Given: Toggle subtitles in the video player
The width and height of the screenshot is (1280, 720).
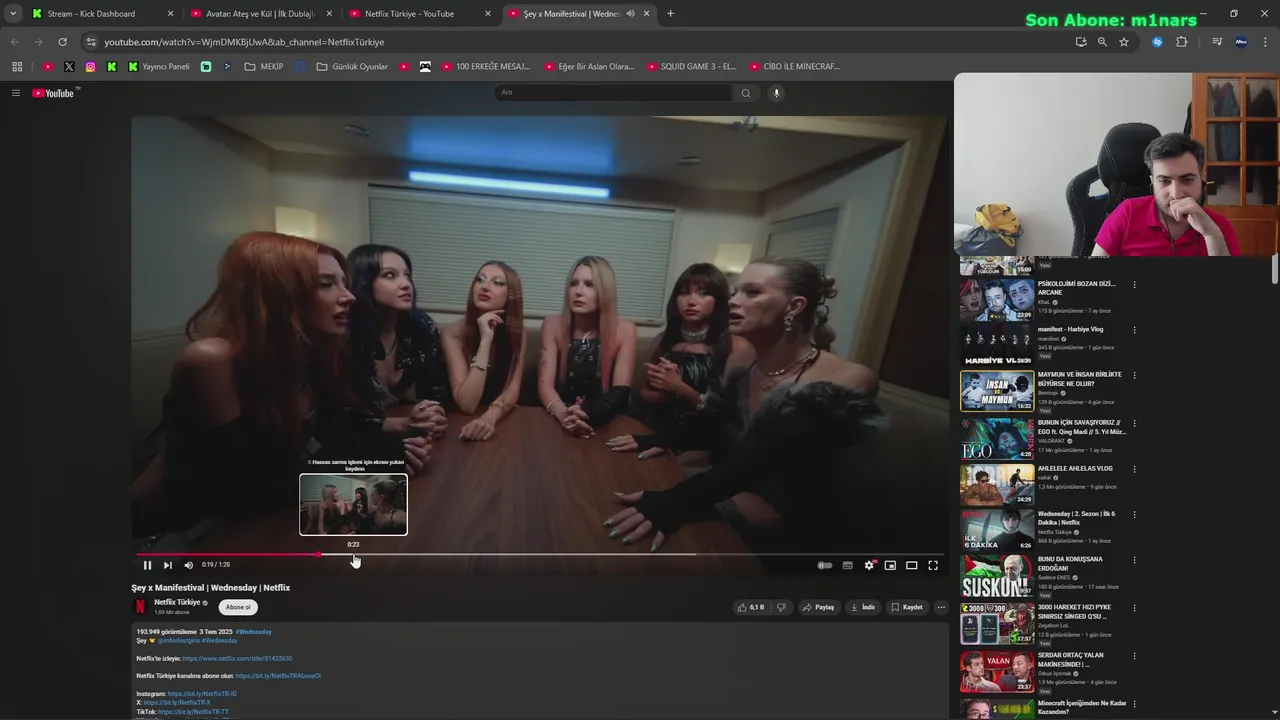Looking at the screenshot, I should [x=848, y=565].
